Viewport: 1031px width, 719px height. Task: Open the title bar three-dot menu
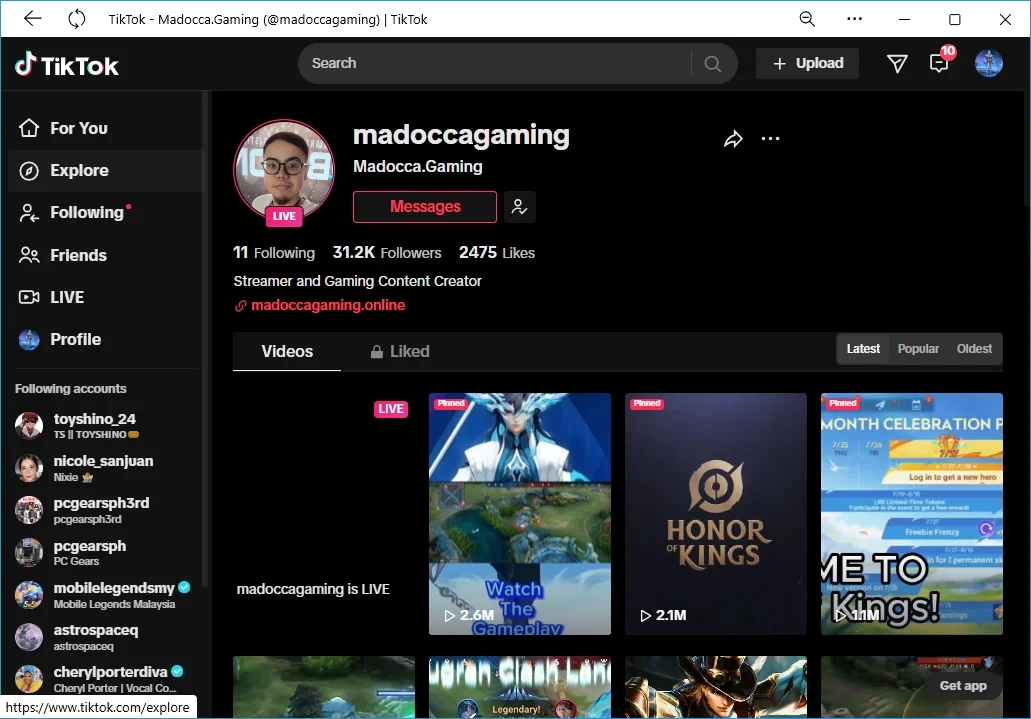click(854, 18)
